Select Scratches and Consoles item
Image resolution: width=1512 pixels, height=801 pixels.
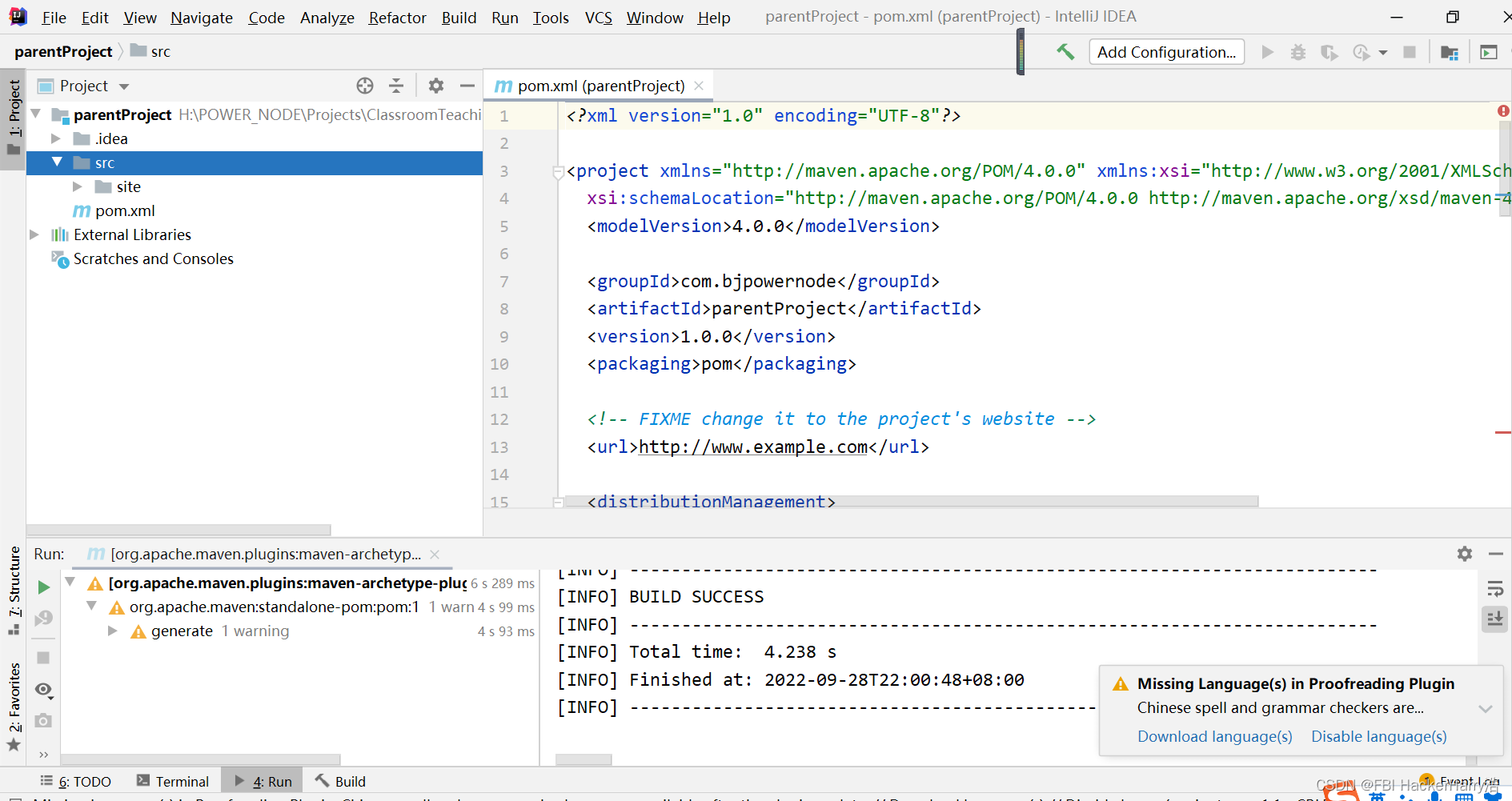click(x=154, y=258)
